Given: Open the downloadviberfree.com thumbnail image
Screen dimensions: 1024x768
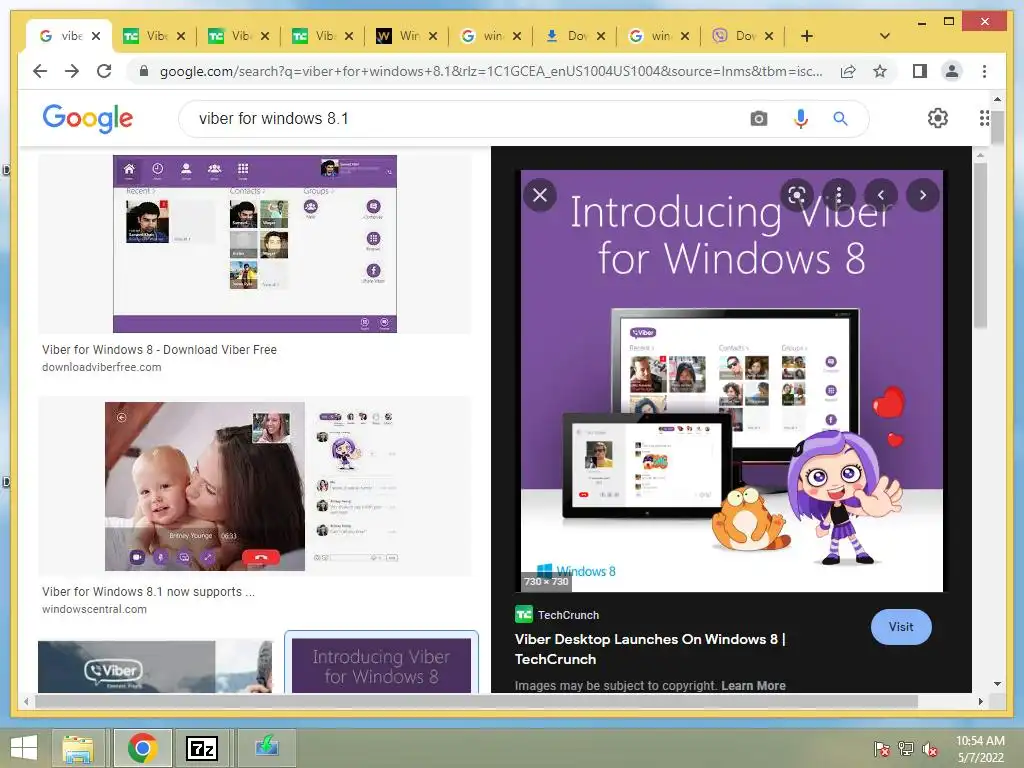Looking at the screenshot, I should (x=255, y=244).
